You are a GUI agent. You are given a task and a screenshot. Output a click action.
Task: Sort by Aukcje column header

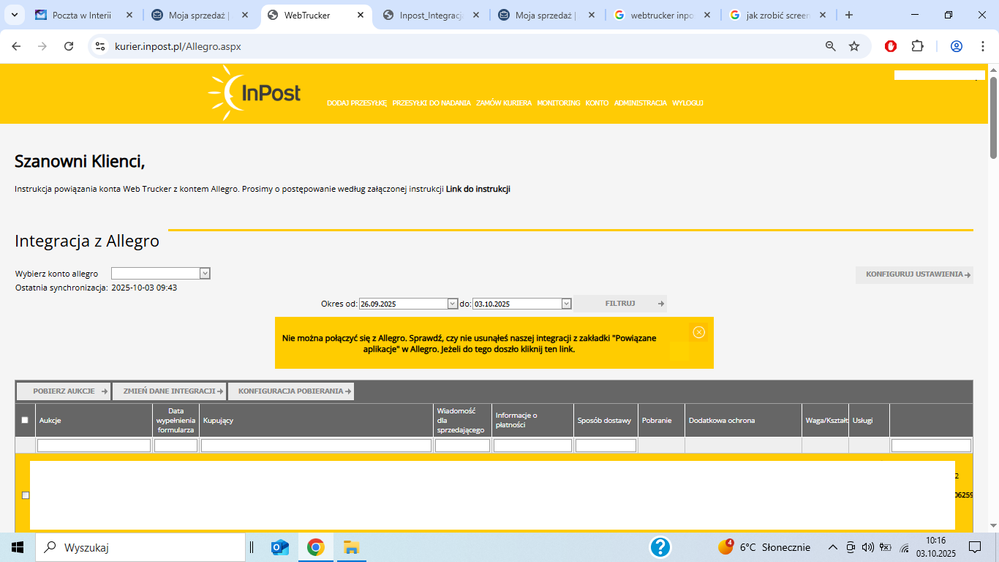click(x=50, y=421)
